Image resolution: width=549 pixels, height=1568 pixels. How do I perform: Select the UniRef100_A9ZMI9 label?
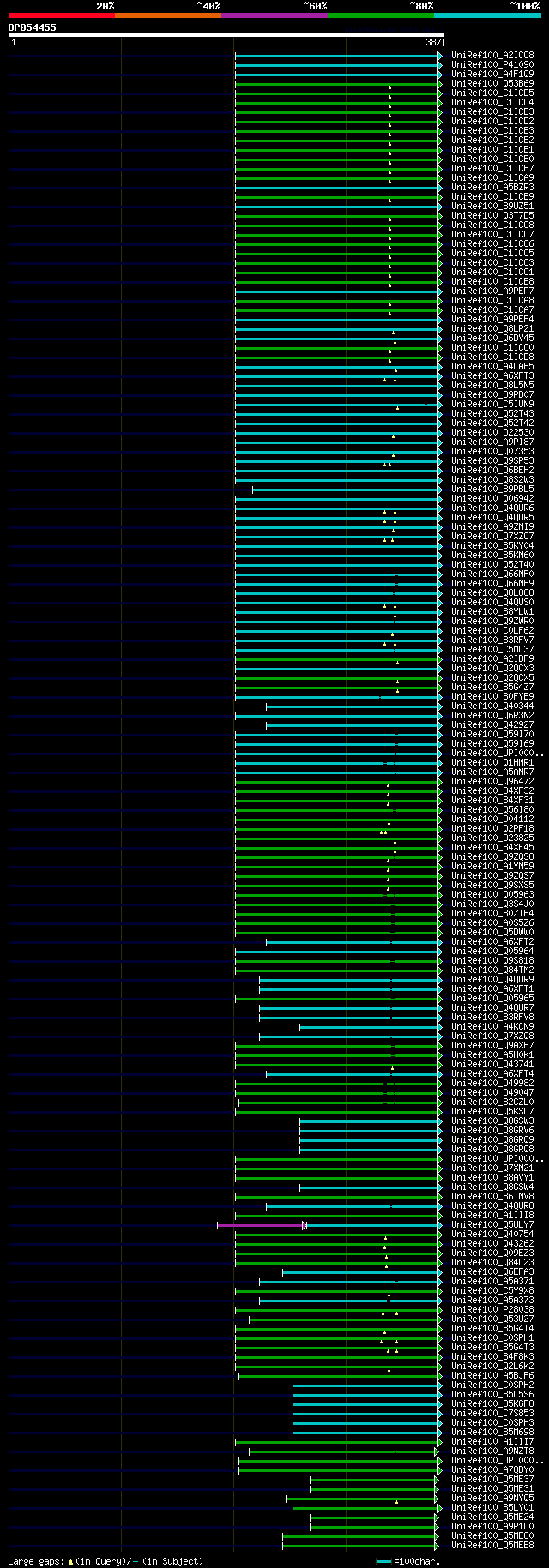pyautogui.click(x=492, y=527)
